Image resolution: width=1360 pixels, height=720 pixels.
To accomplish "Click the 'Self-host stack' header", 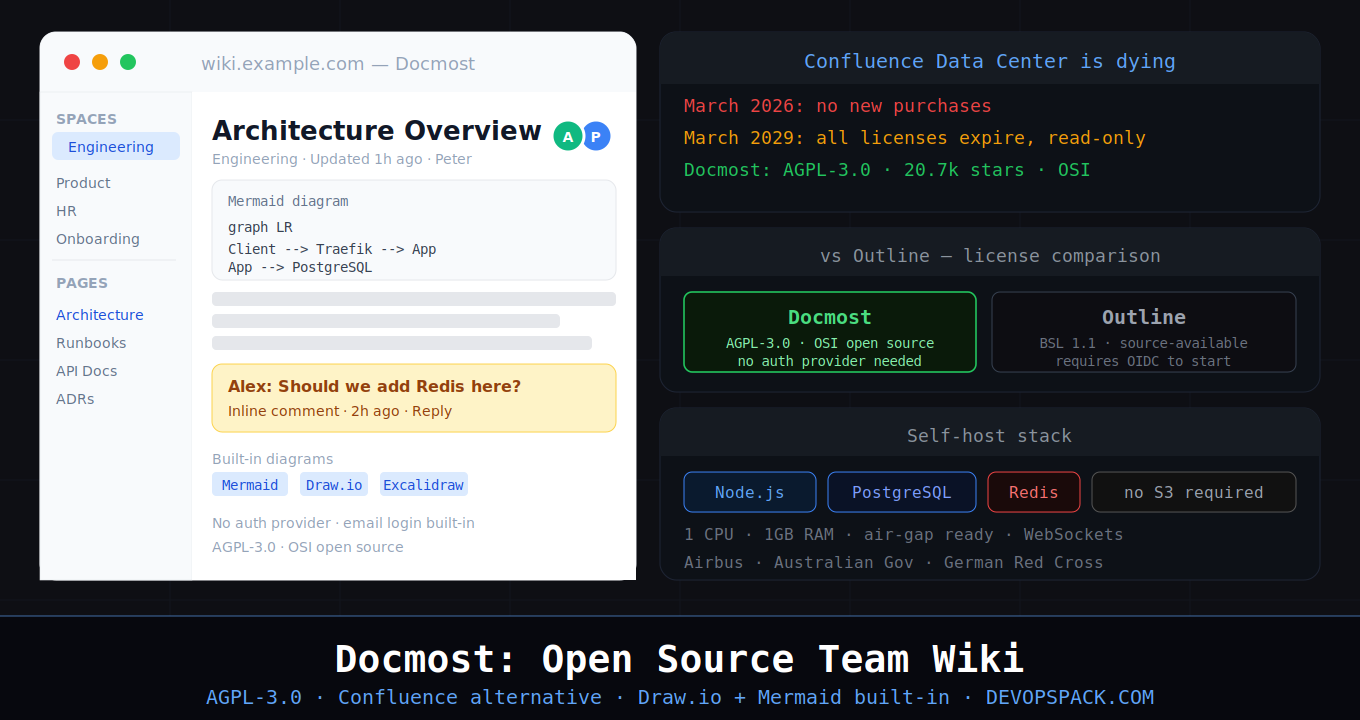I will coord(990,436).
